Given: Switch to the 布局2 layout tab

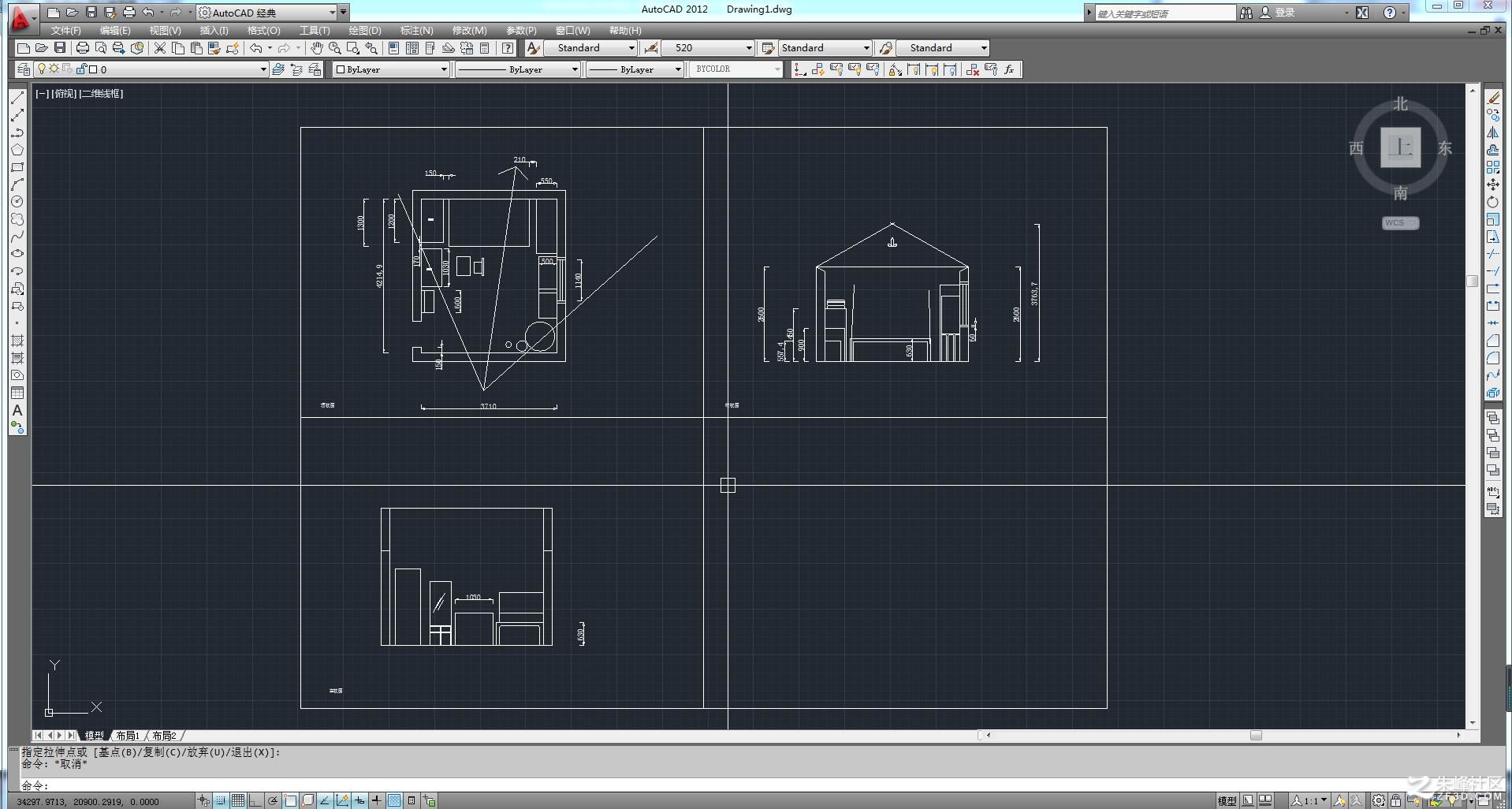Looking at the screenshot, I should coord(164,736).
